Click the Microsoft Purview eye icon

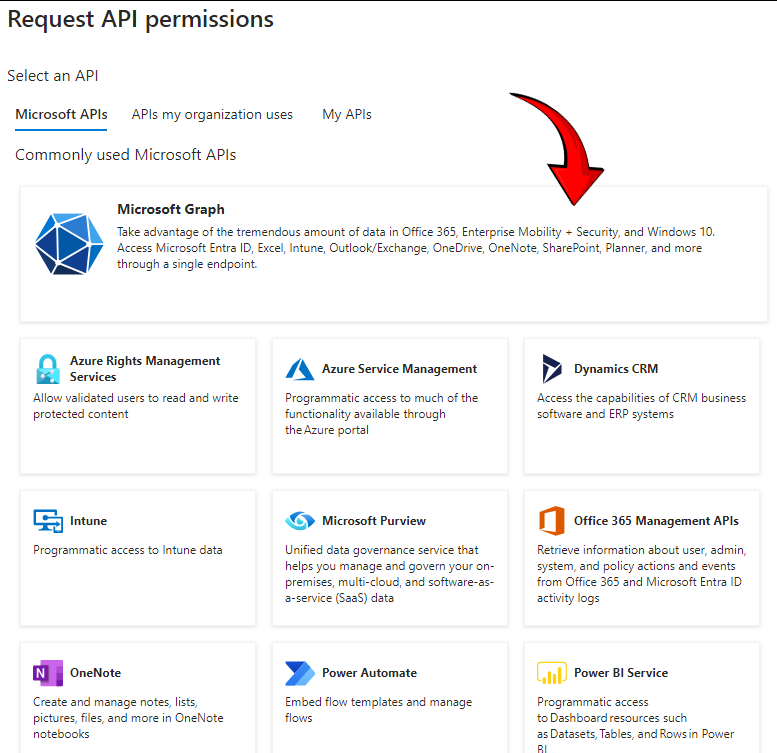pyautogui.click(x=300, y=521)
